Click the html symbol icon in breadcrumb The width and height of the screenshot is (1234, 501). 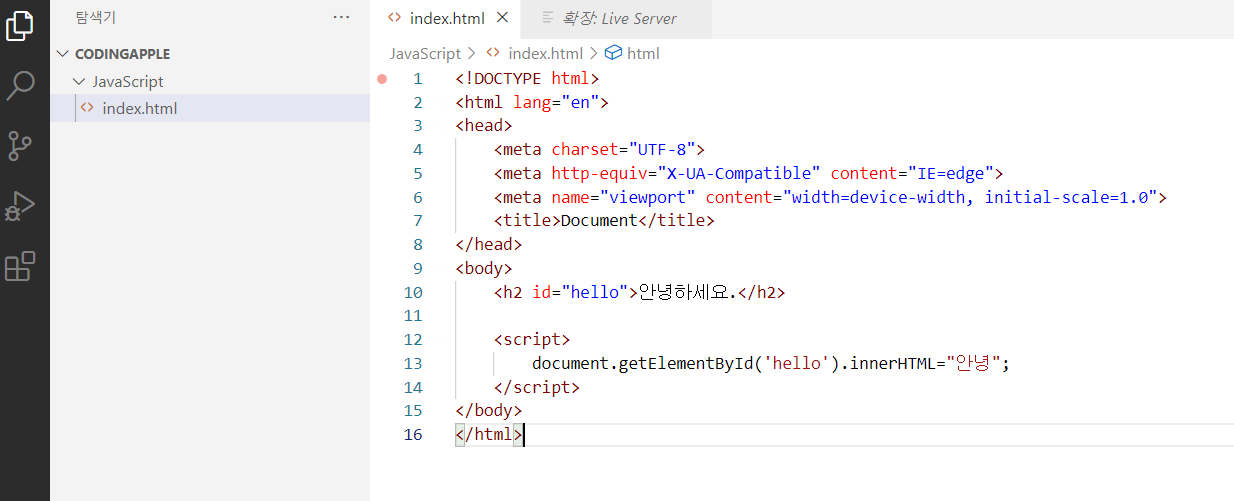[x=614, y=53]
